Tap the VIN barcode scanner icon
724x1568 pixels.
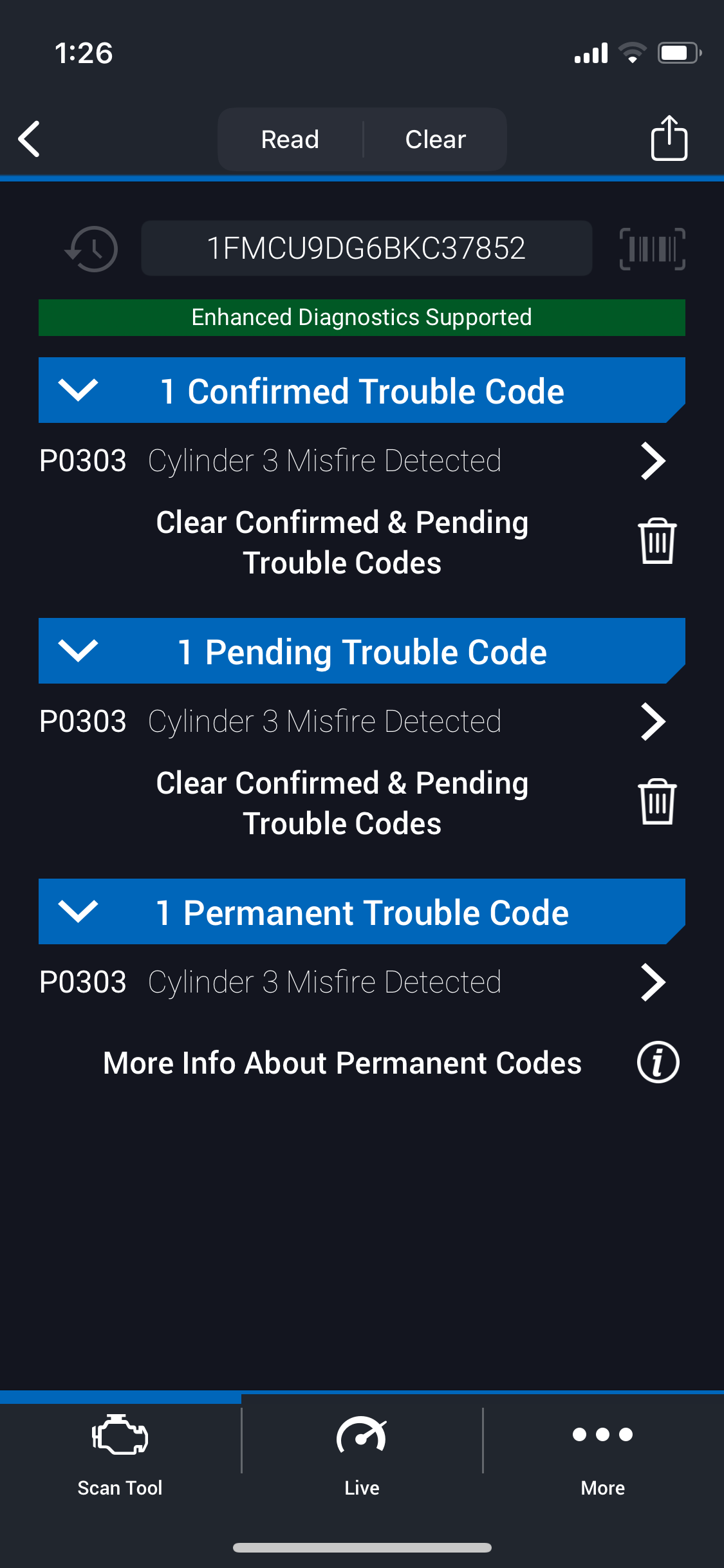pos(652,248)
